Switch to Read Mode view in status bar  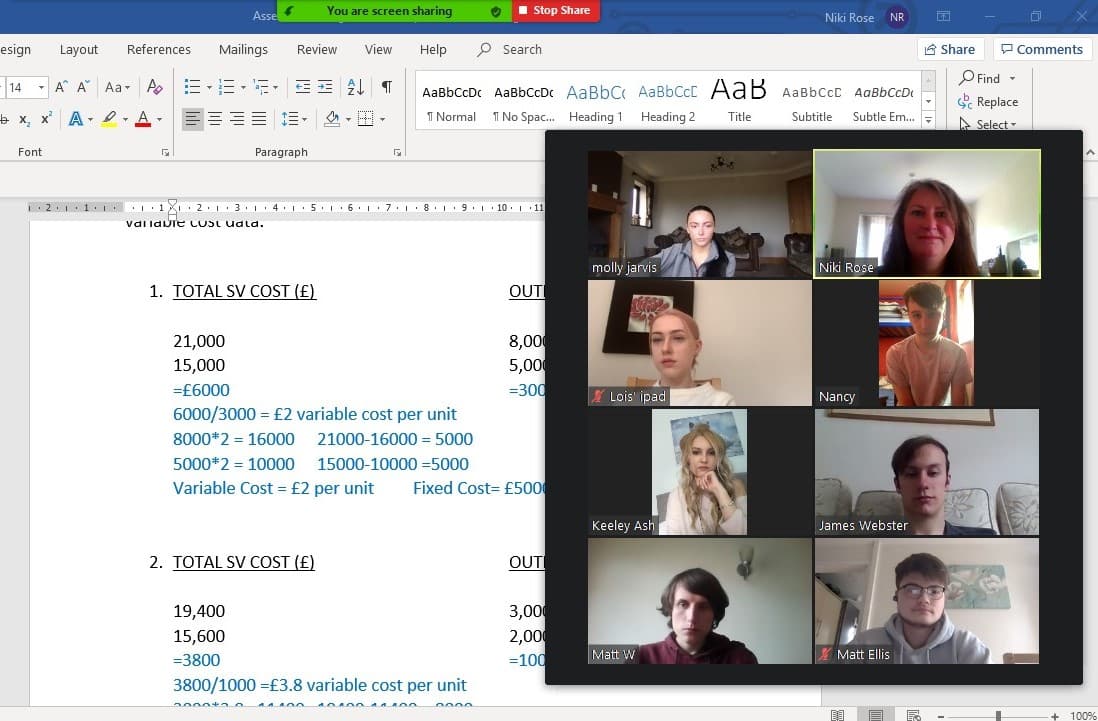pyautogui.click(x=837, y=715)
